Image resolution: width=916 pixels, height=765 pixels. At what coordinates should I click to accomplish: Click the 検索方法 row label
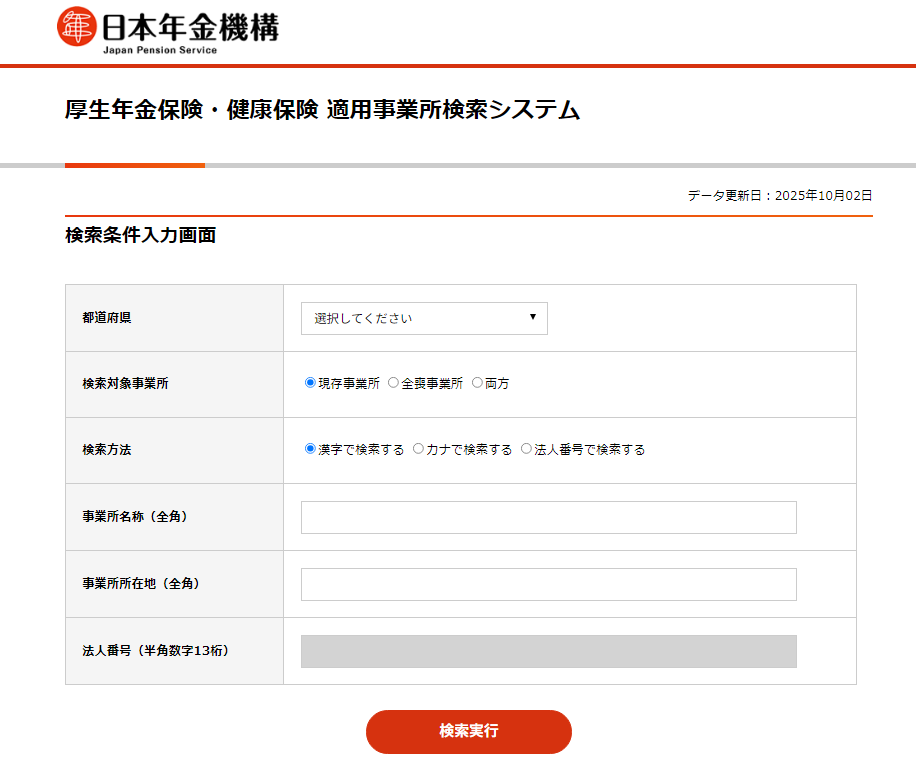(x=107, y=450)
